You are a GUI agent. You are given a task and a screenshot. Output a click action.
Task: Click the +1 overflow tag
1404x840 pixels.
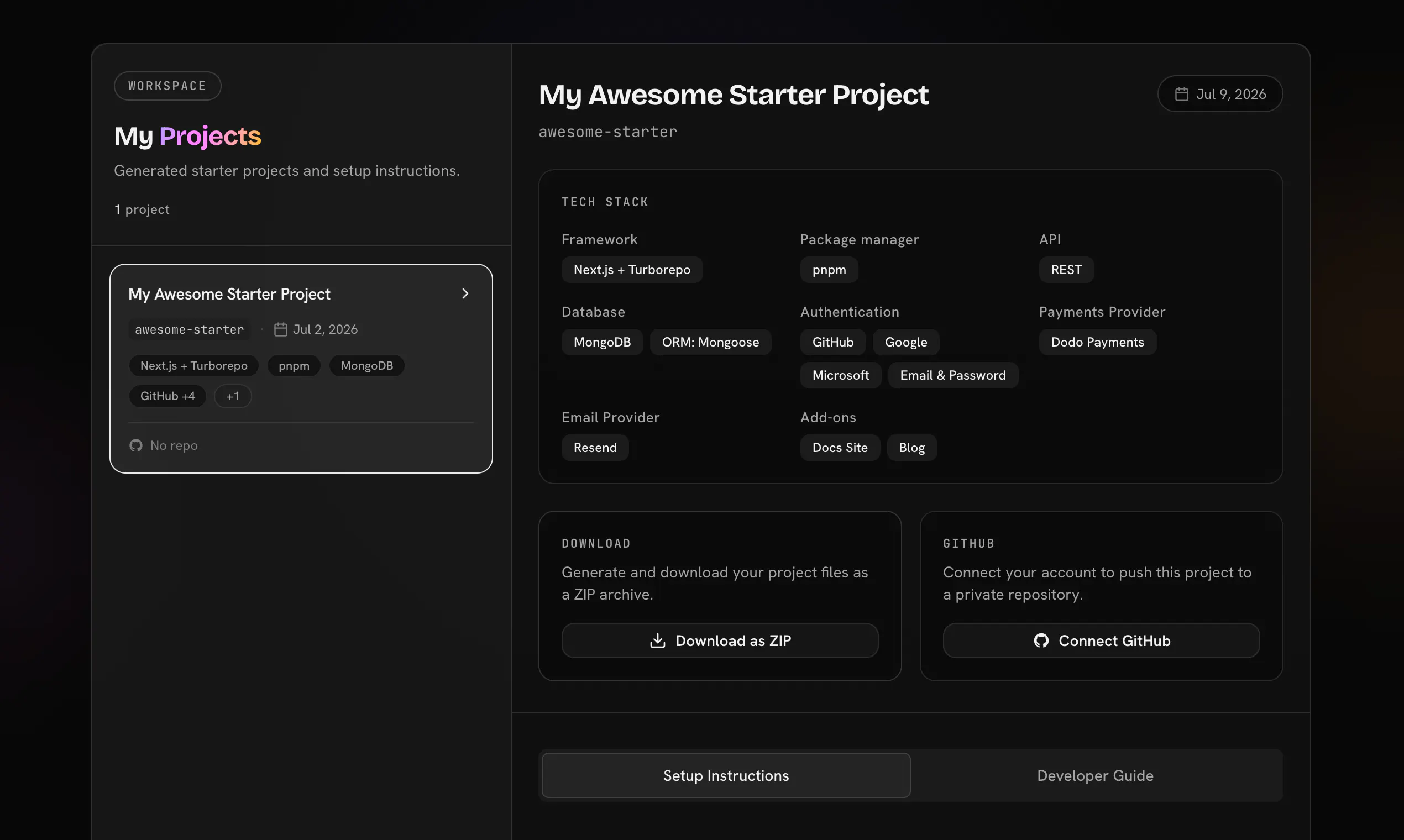click(233, 396)
